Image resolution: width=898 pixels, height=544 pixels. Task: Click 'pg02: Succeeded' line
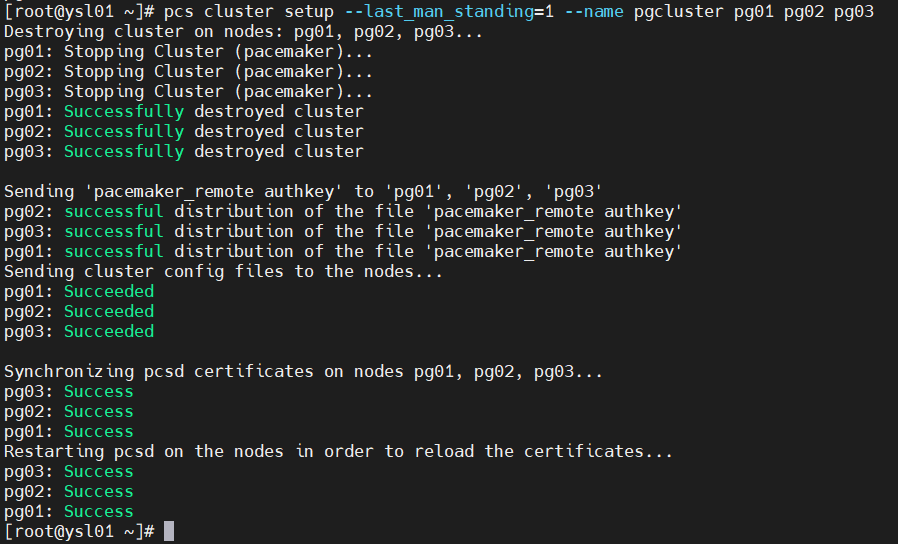coord(79,312)
